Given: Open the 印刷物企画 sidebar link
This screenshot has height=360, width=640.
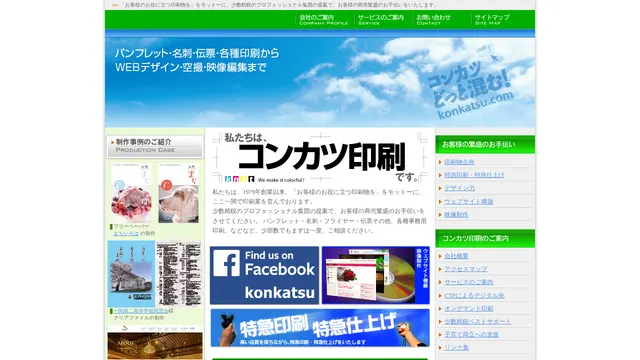Looking at the screenshot, I should click(x=459, y=162).
